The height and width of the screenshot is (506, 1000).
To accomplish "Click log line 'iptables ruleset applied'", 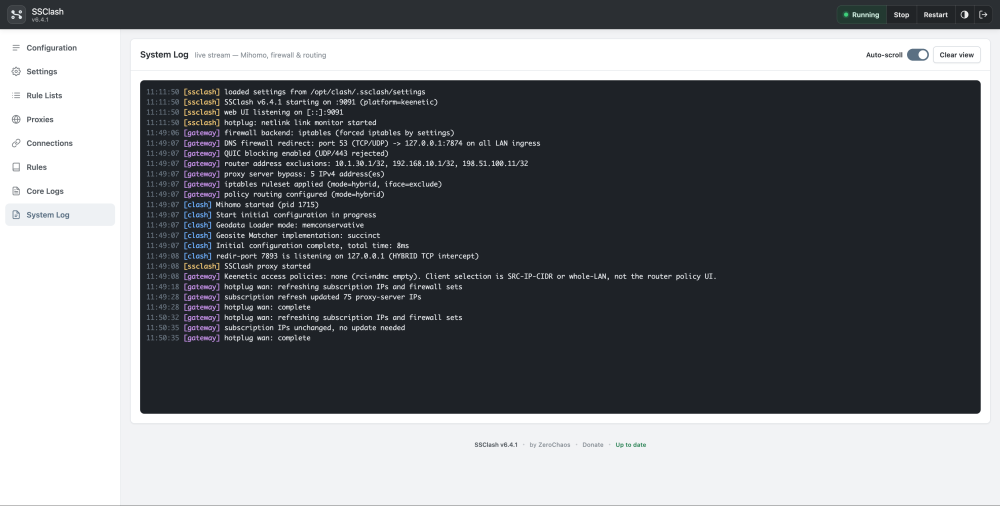I will click(294, 184).
